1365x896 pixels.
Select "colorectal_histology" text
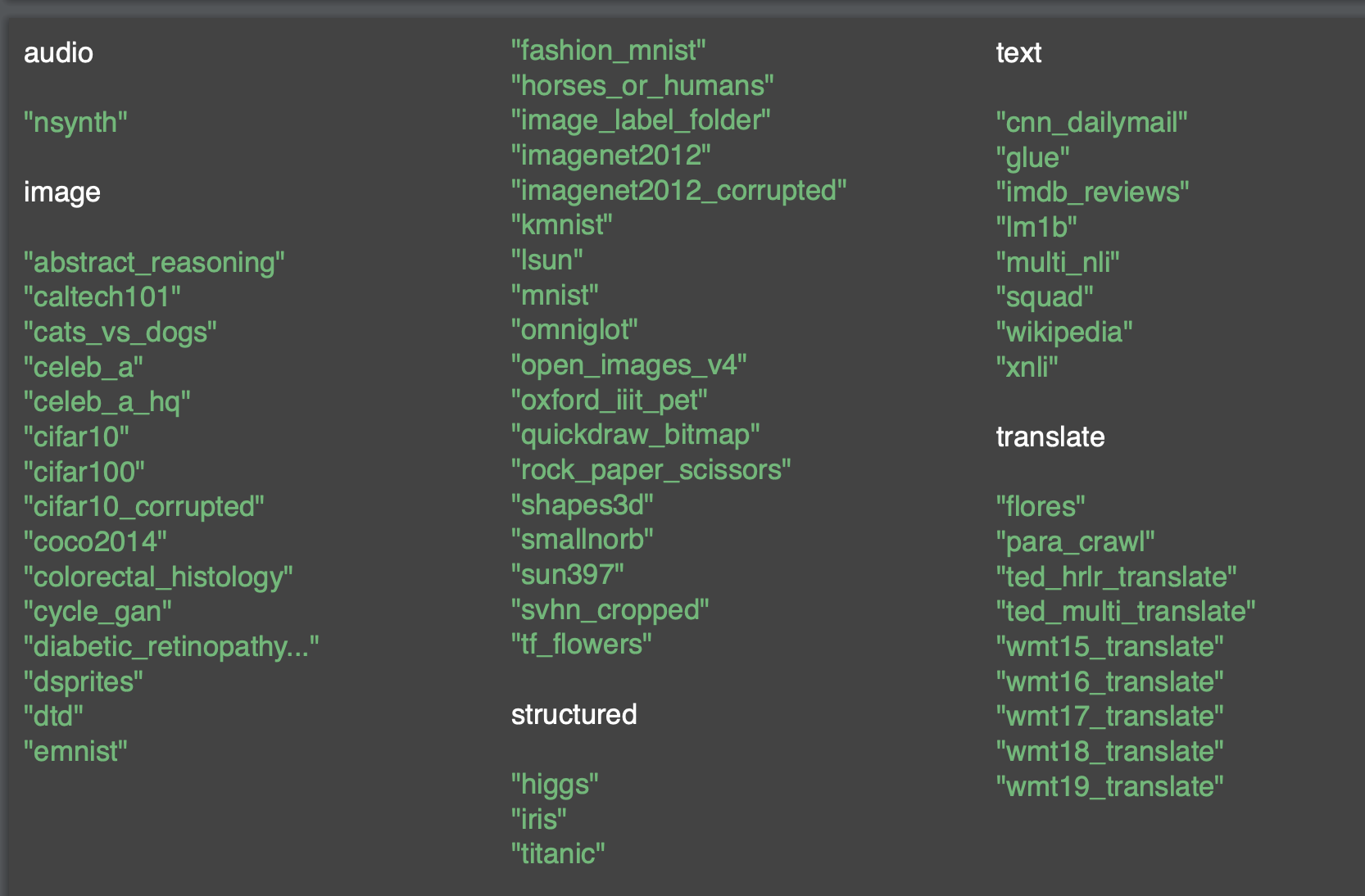158,577
